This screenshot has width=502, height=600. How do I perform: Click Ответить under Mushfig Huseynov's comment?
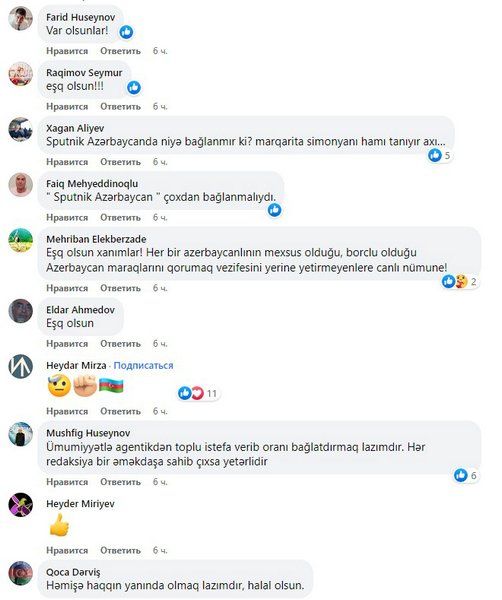click(121, 482)
